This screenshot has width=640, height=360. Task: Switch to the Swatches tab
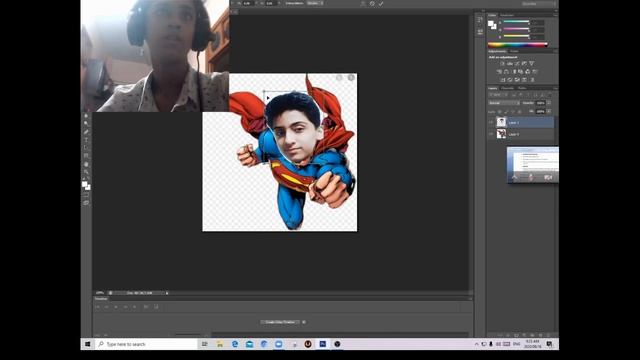[x=507, y=15]
